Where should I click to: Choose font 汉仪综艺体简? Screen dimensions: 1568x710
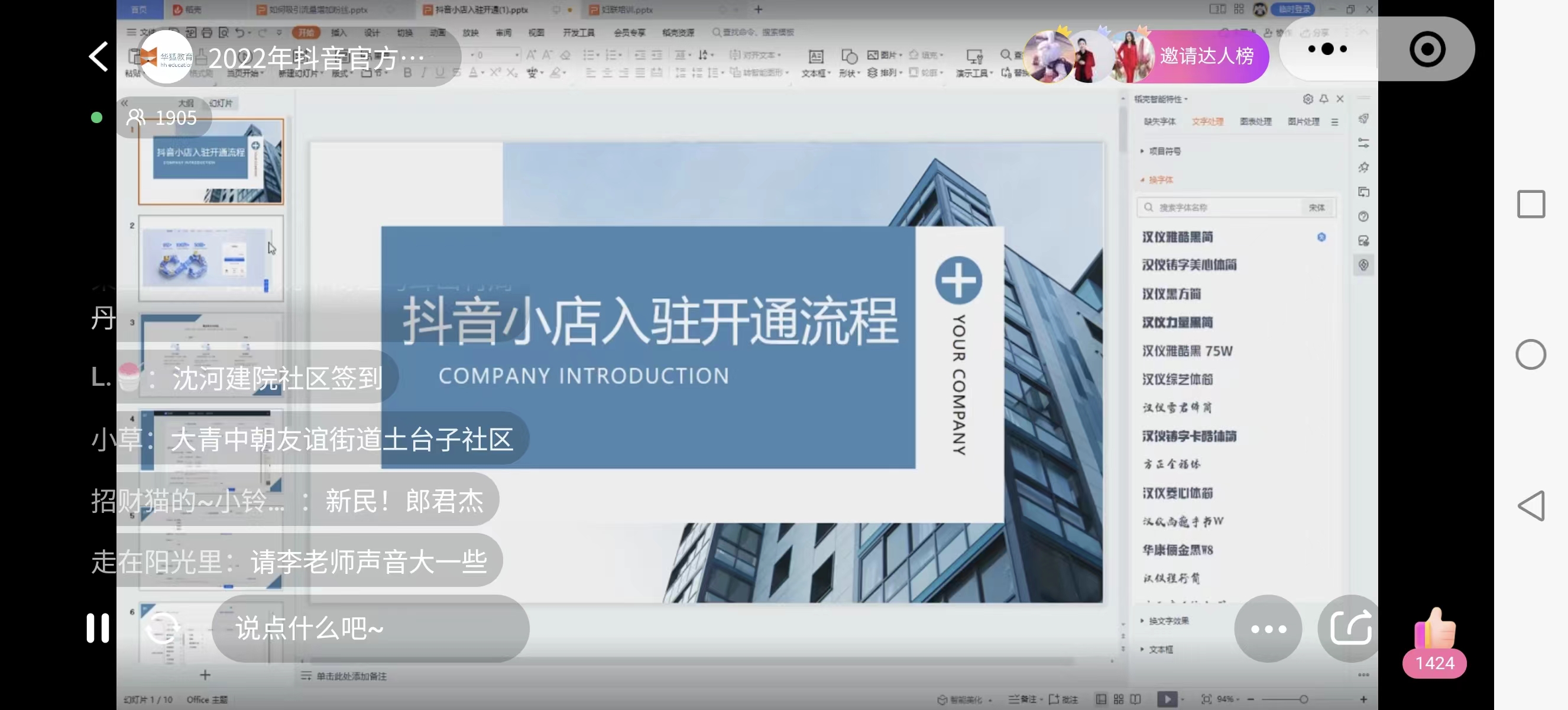(x=1177, y=379)
